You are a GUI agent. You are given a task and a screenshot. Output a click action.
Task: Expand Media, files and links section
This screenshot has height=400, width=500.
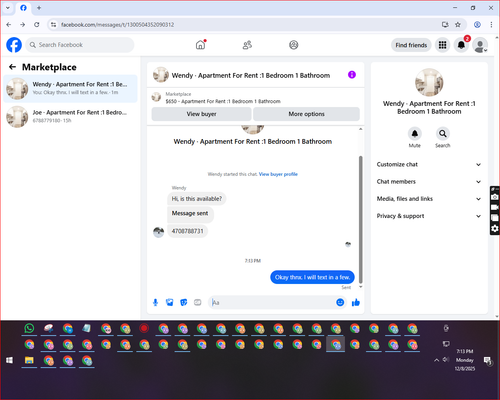[x=429, y=199]
